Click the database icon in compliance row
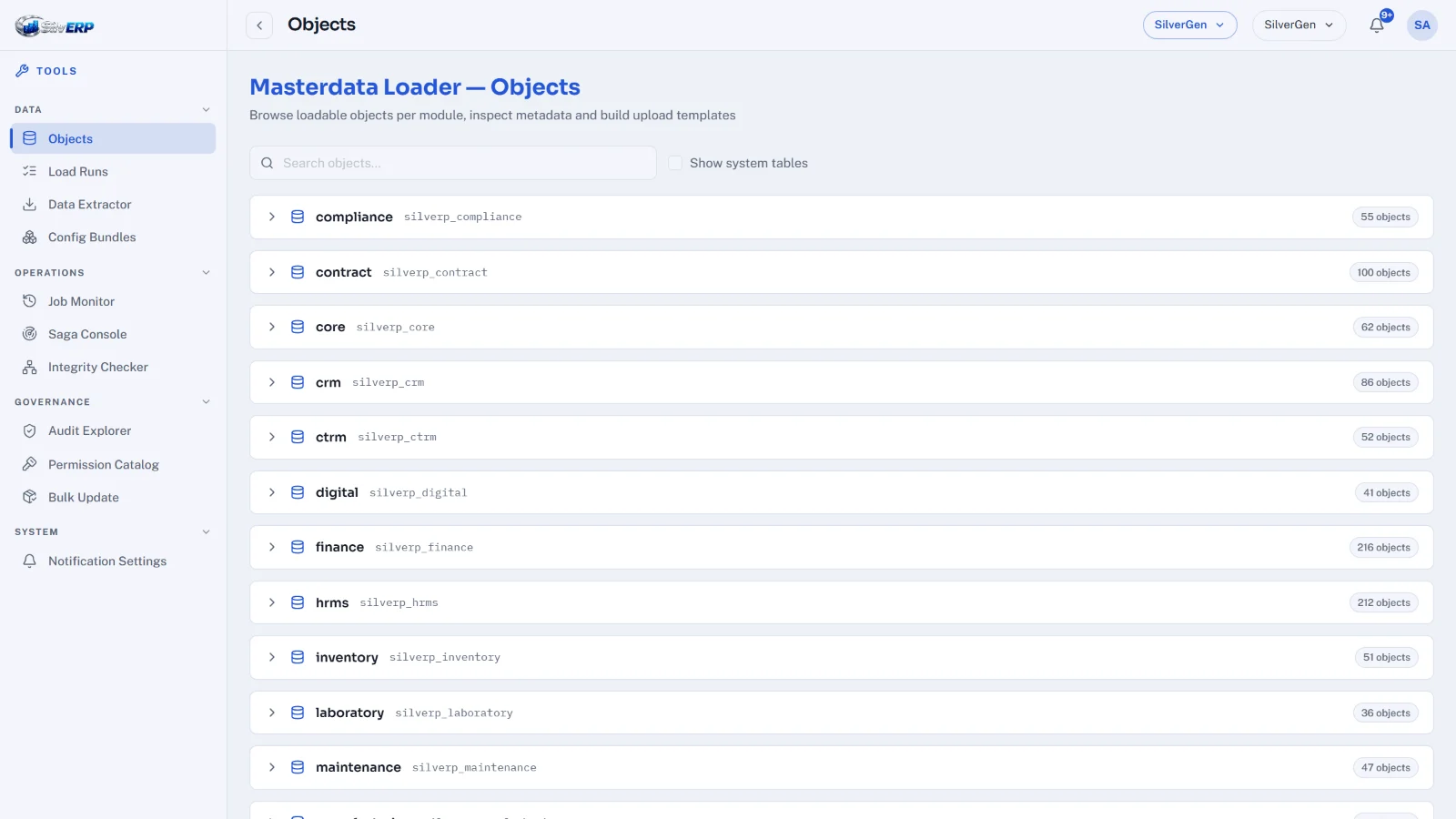This screenshot has height=819, width=1456. [298, 217]
